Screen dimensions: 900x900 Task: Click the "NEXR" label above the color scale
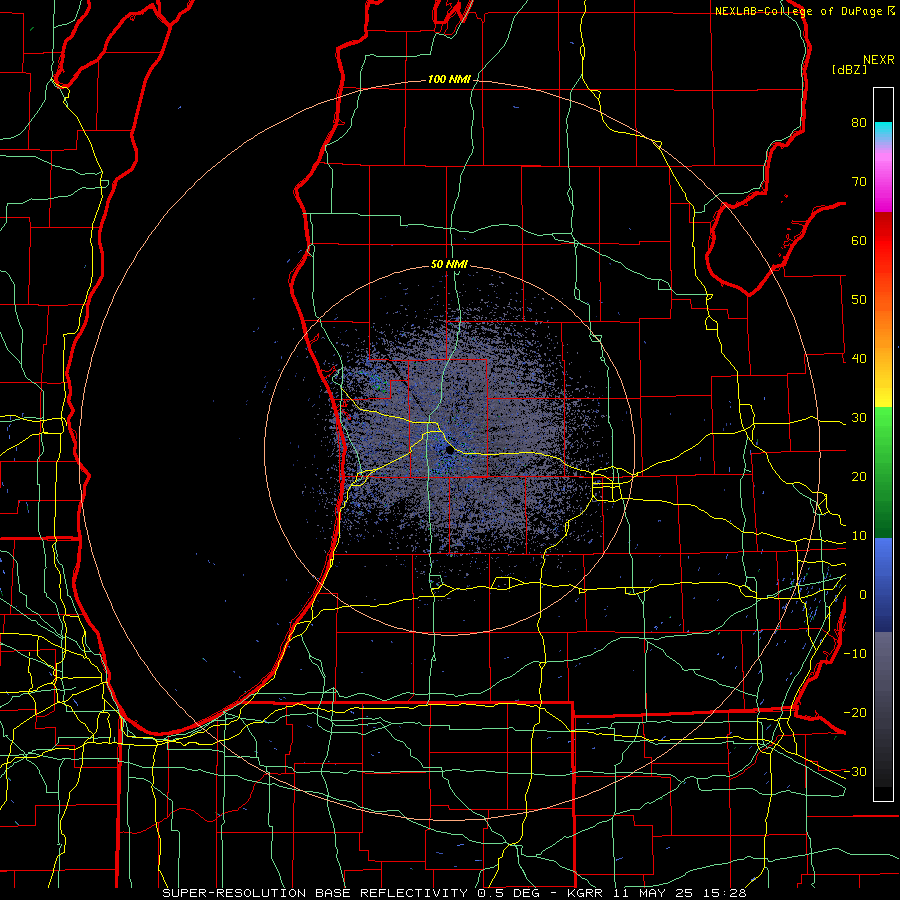pos(878,60)
